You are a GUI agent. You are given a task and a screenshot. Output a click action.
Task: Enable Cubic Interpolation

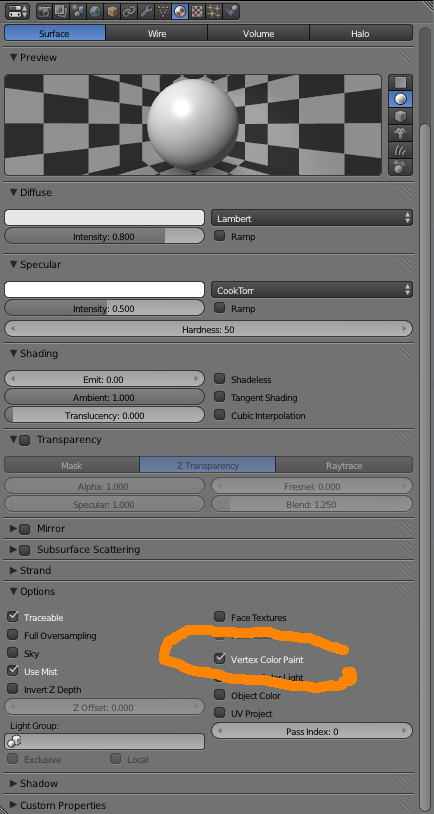pyautogui.click(x=220, y=415)
